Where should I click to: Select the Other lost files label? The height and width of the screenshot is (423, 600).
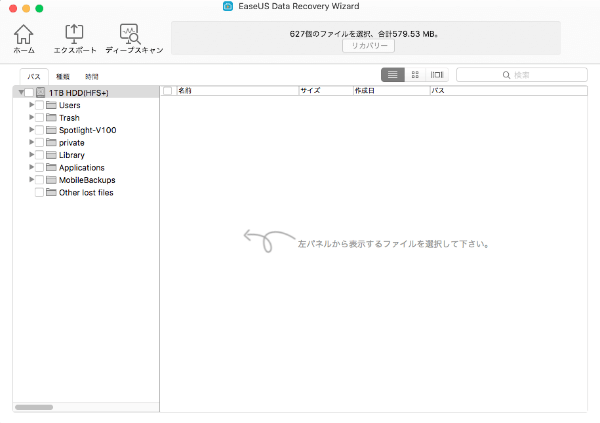(x=86, y=193)
